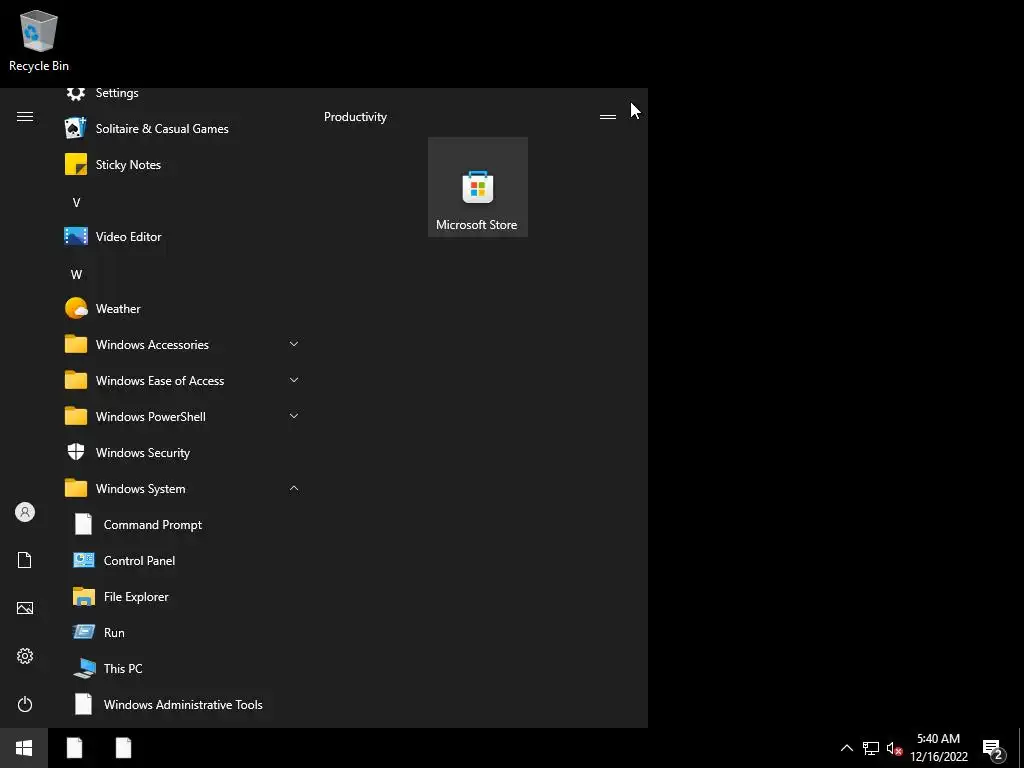This screenshot has width=1024, height=768.
Task: Click the muted volume tray icon
Action: [x=894, y=748]
